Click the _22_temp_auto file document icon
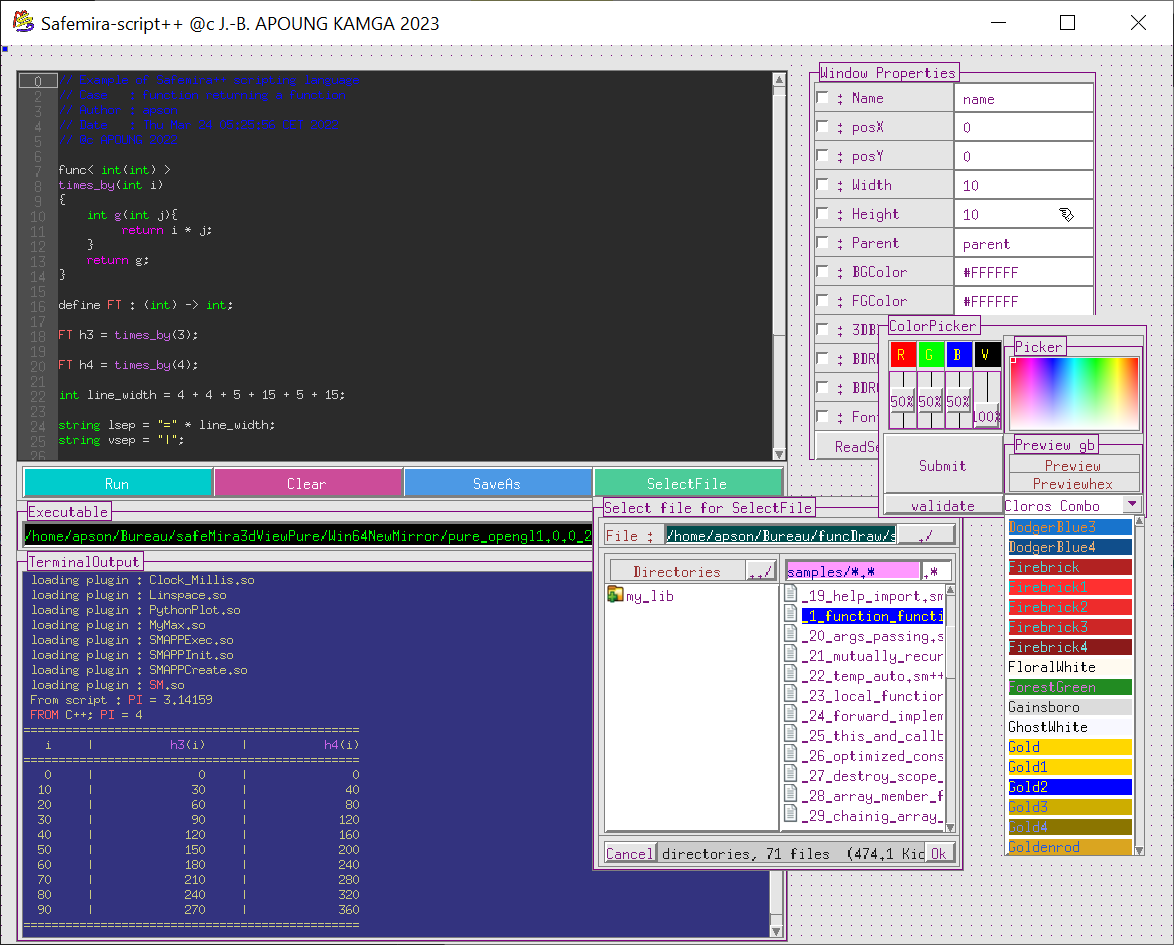 (790, 676)
